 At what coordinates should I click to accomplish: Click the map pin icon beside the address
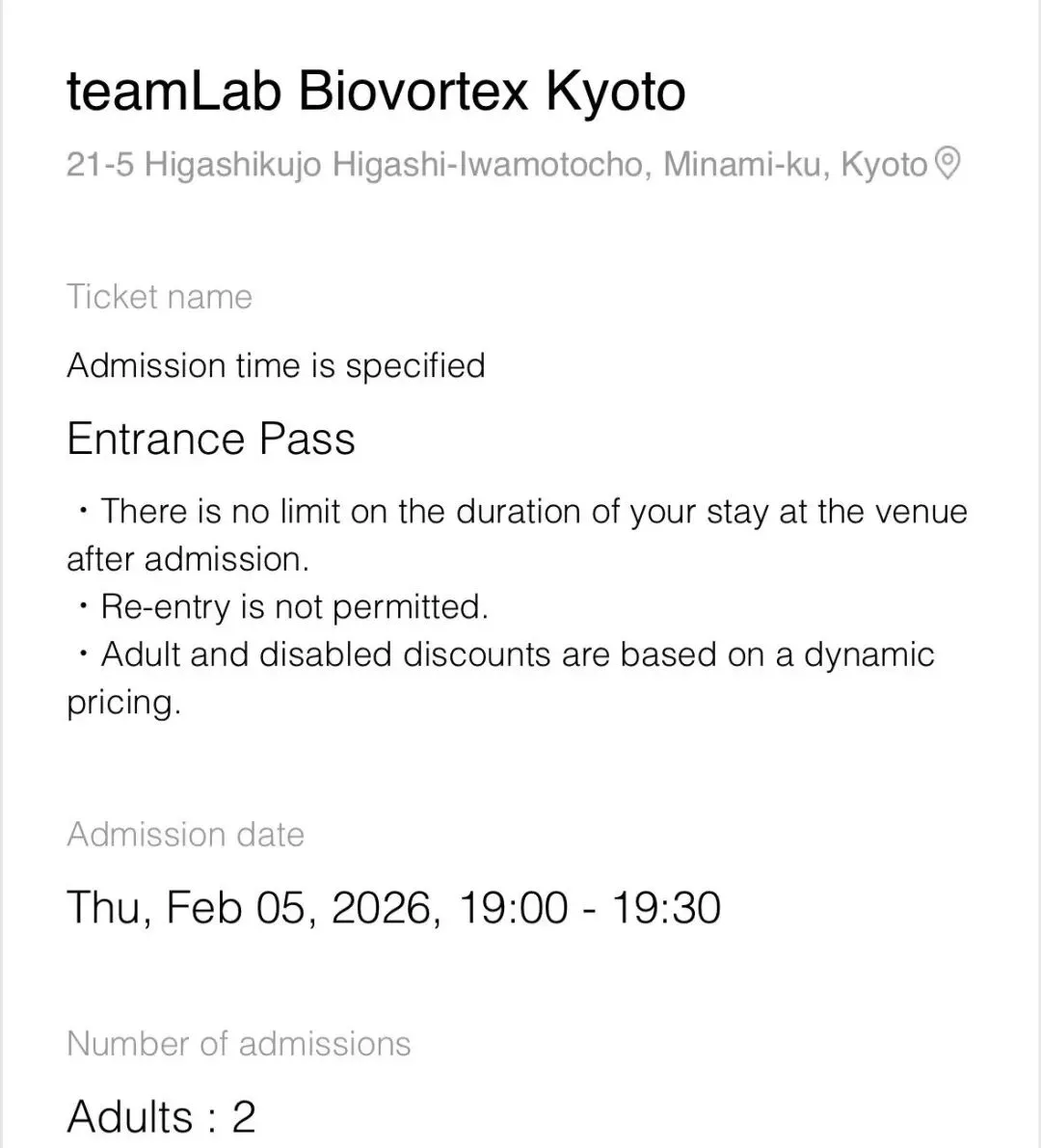click(948, 164)
